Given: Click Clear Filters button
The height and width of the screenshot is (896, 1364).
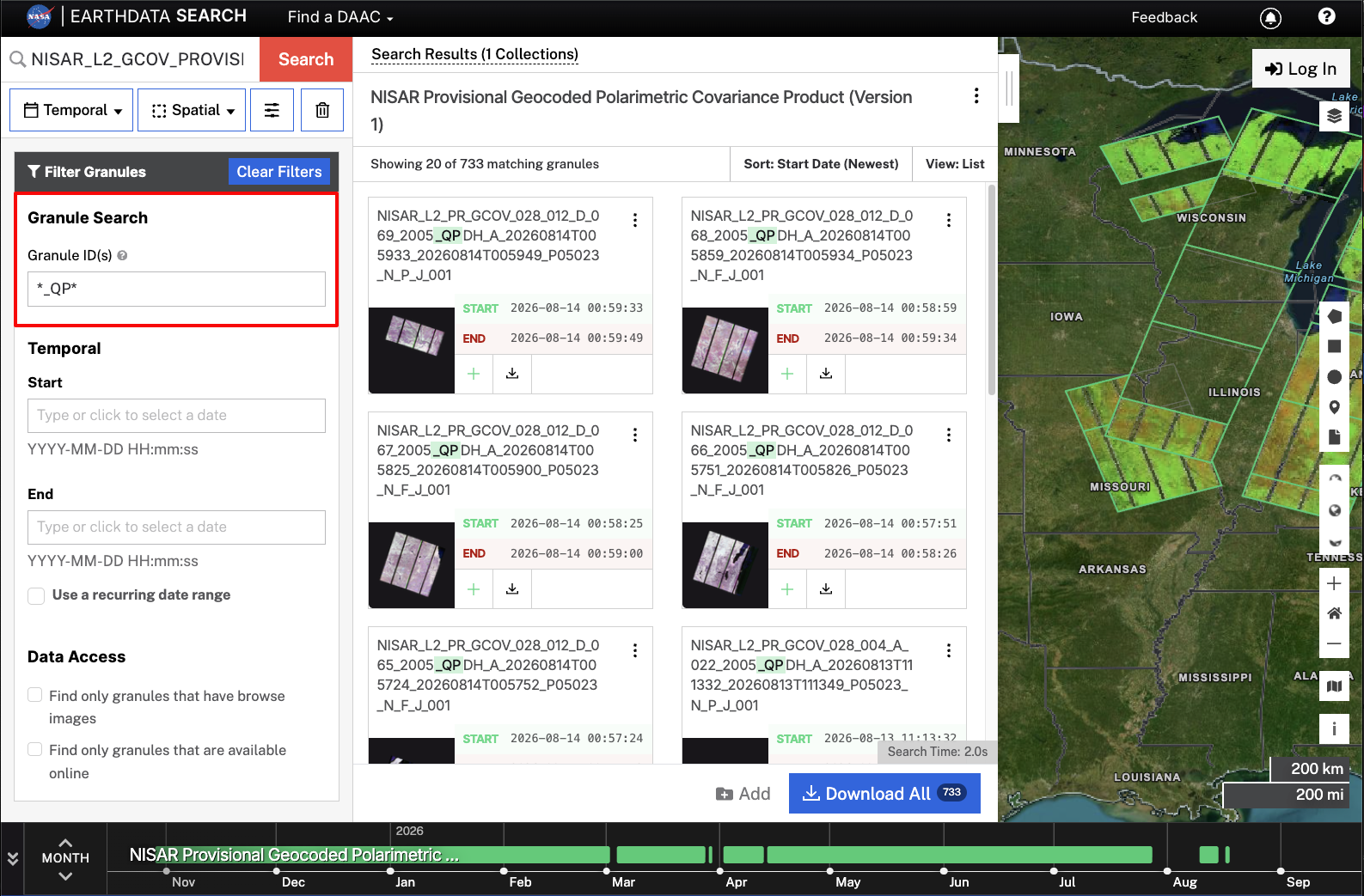Looking at the screenshot, I should 279,172.
